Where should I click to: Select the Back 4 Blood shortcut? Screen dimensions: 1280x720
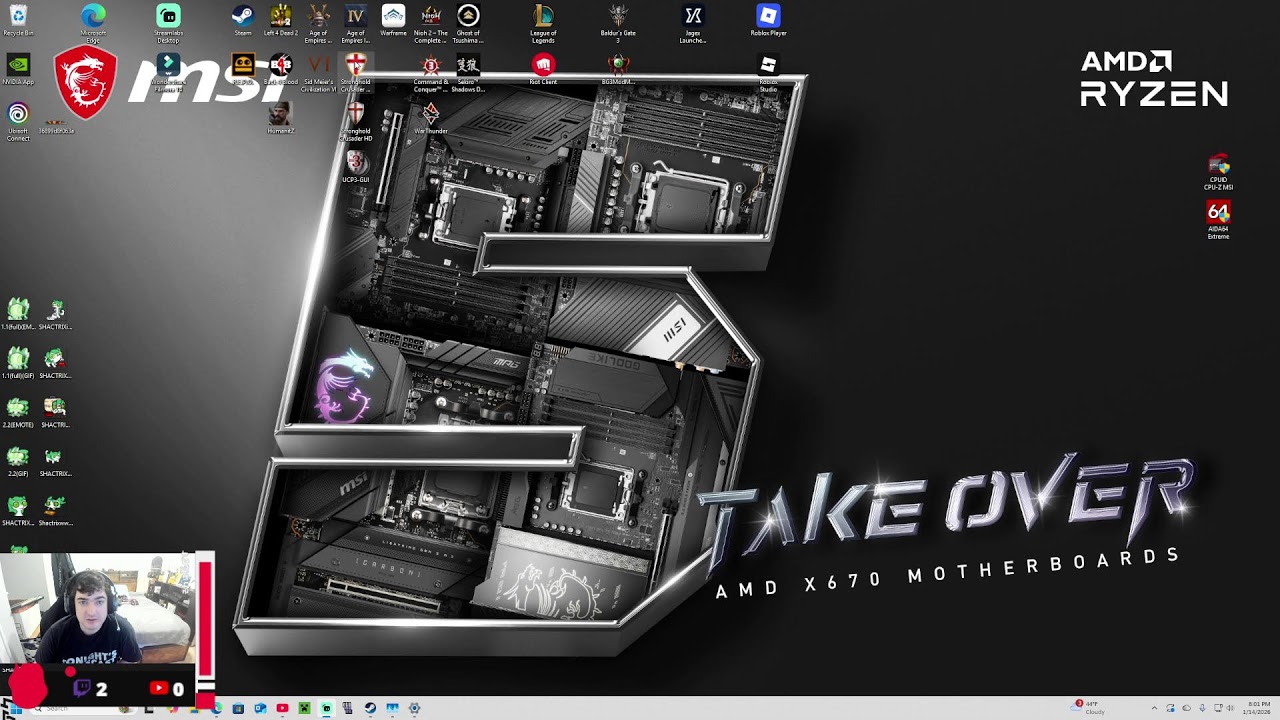281,70
